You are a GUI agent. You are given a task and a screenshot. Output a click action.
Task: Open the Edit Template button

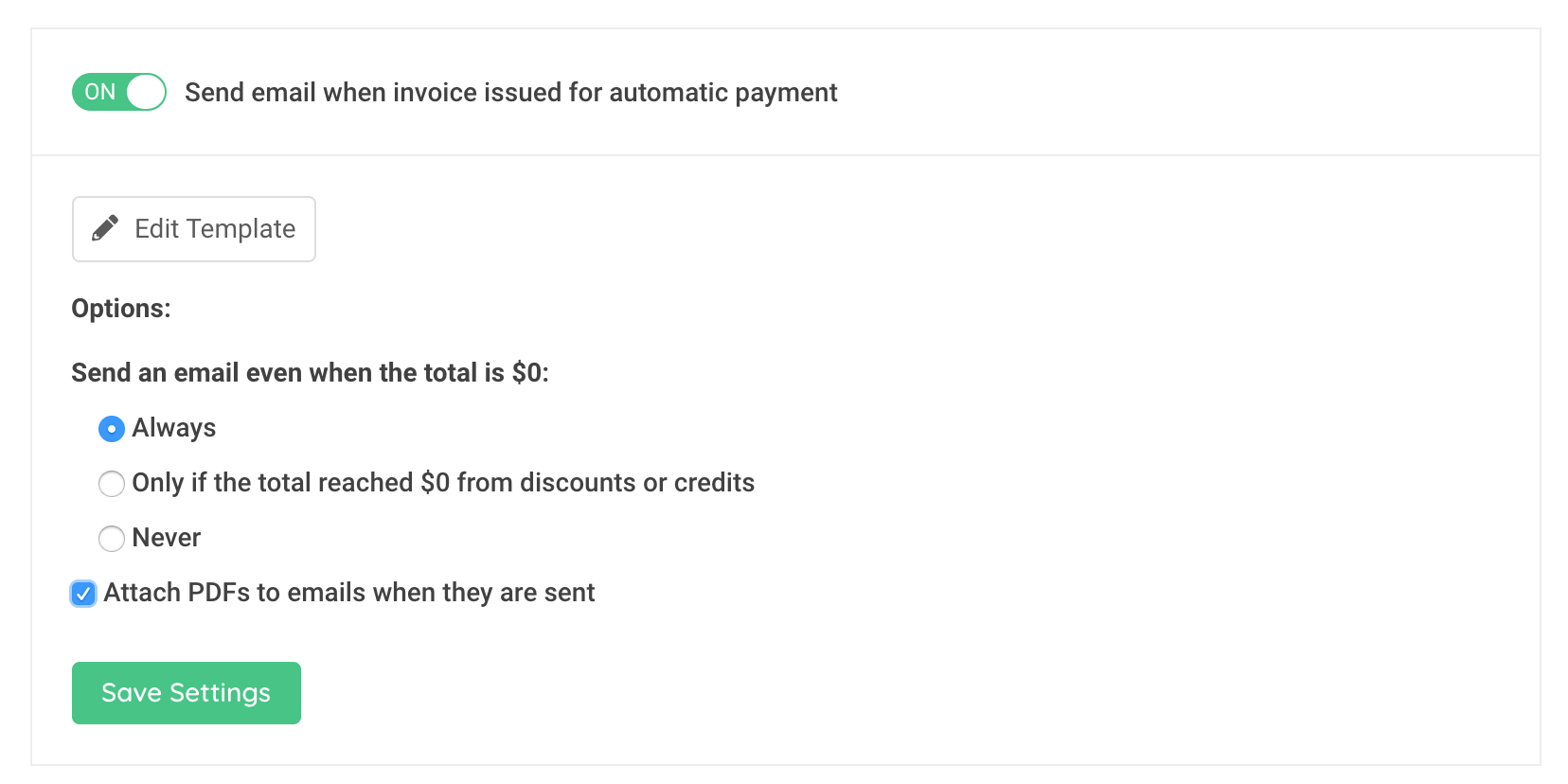point(194,229)
